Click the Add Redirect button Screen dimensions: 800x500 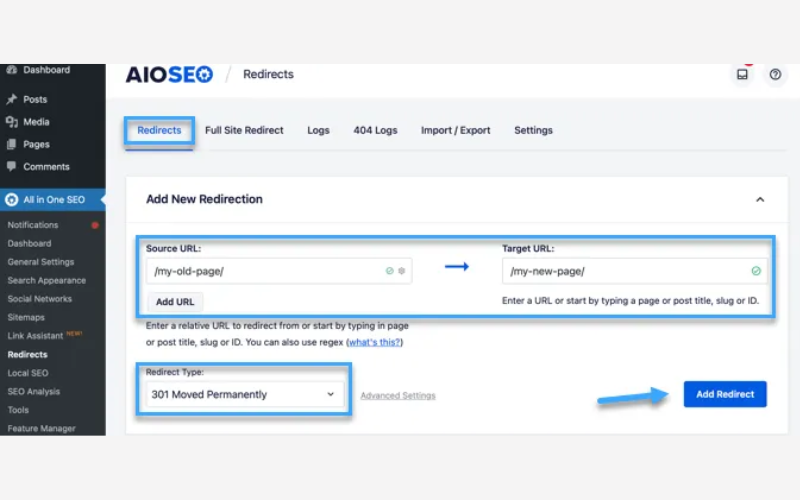725,394
